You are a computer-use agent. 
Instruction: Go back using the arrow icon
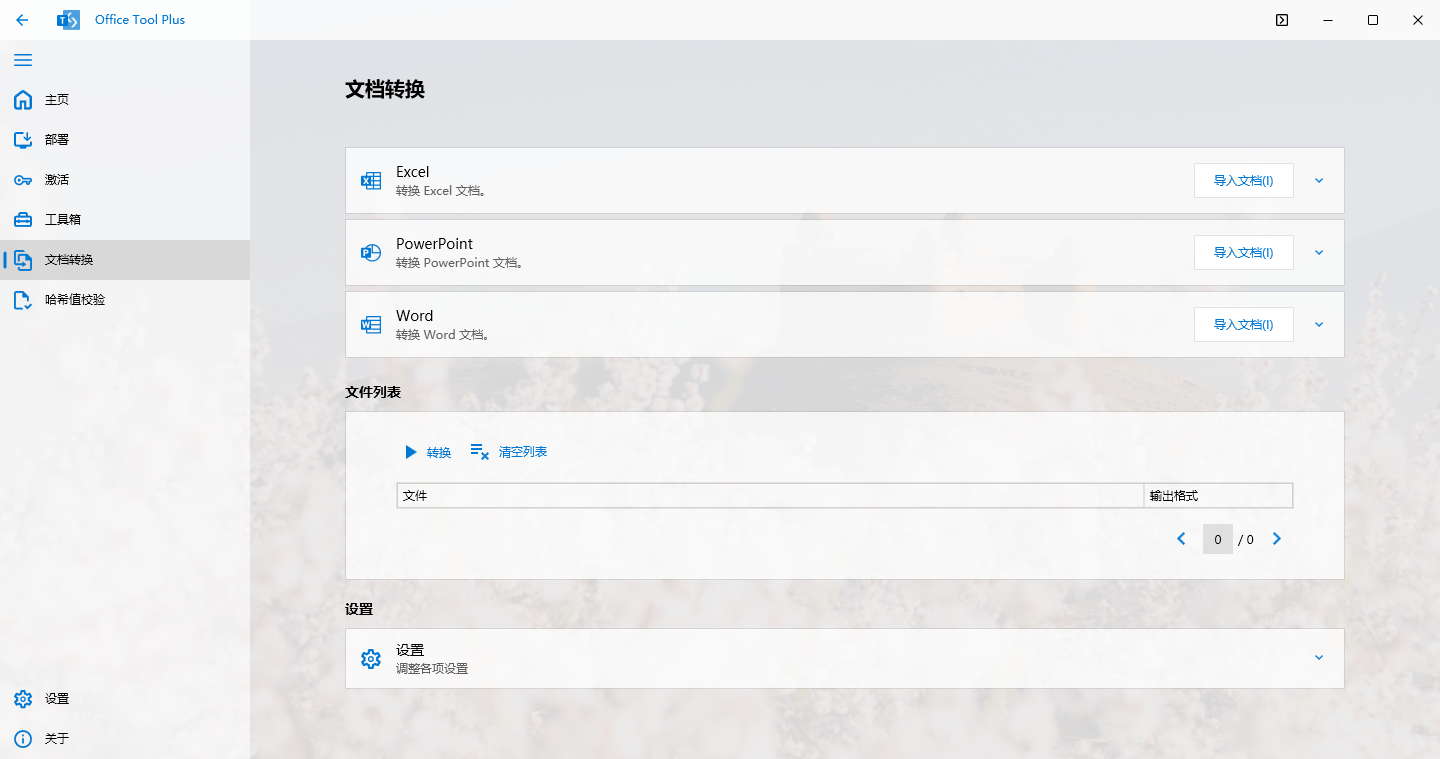click(22, 20)
